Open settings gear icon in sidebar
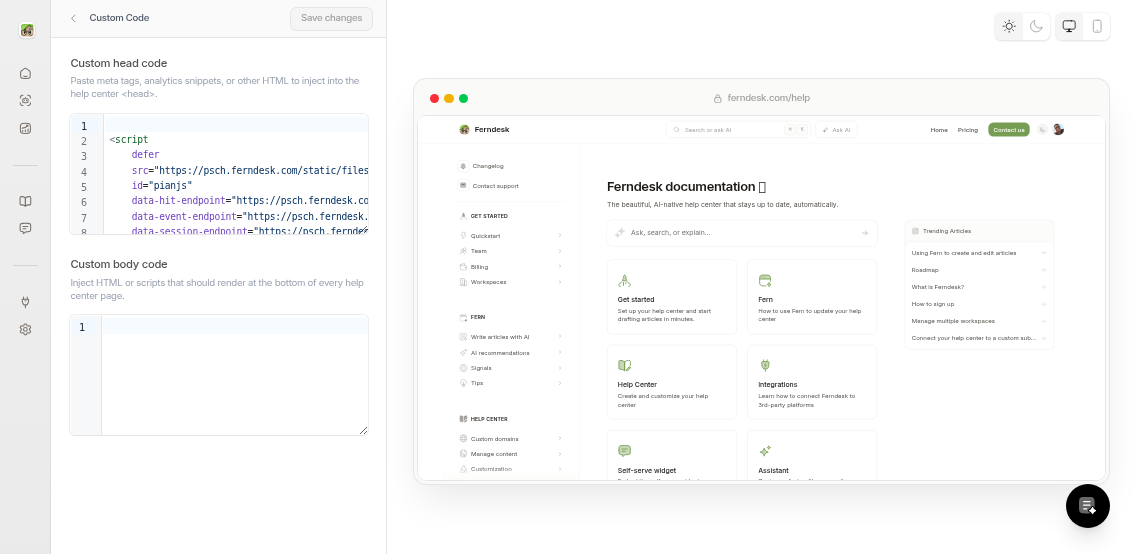 coord(25,329)
